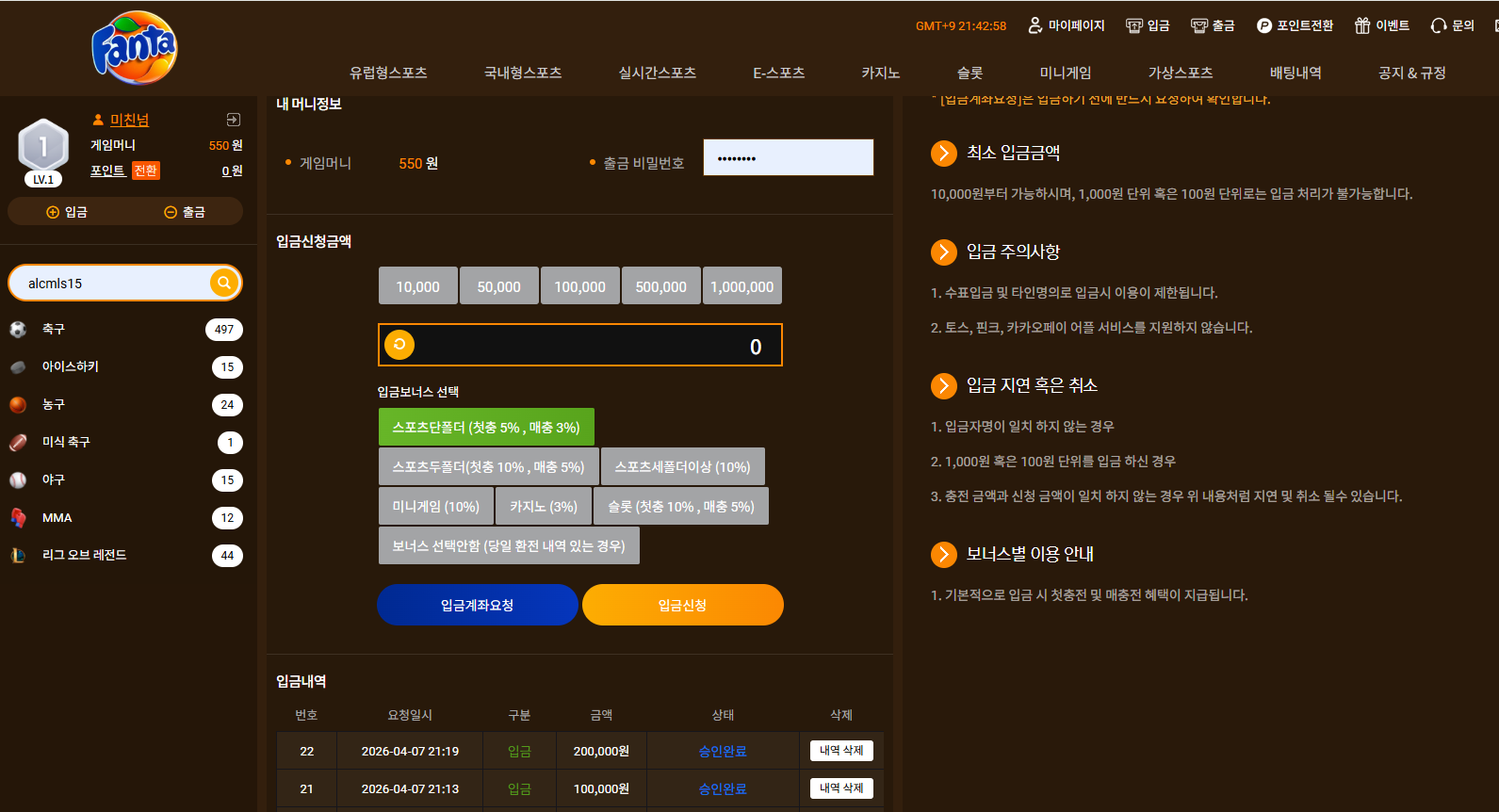Select 보너스 선택안함 bonus option
Viewport: 1499px width, 812px height.
(x=509, y=545)
